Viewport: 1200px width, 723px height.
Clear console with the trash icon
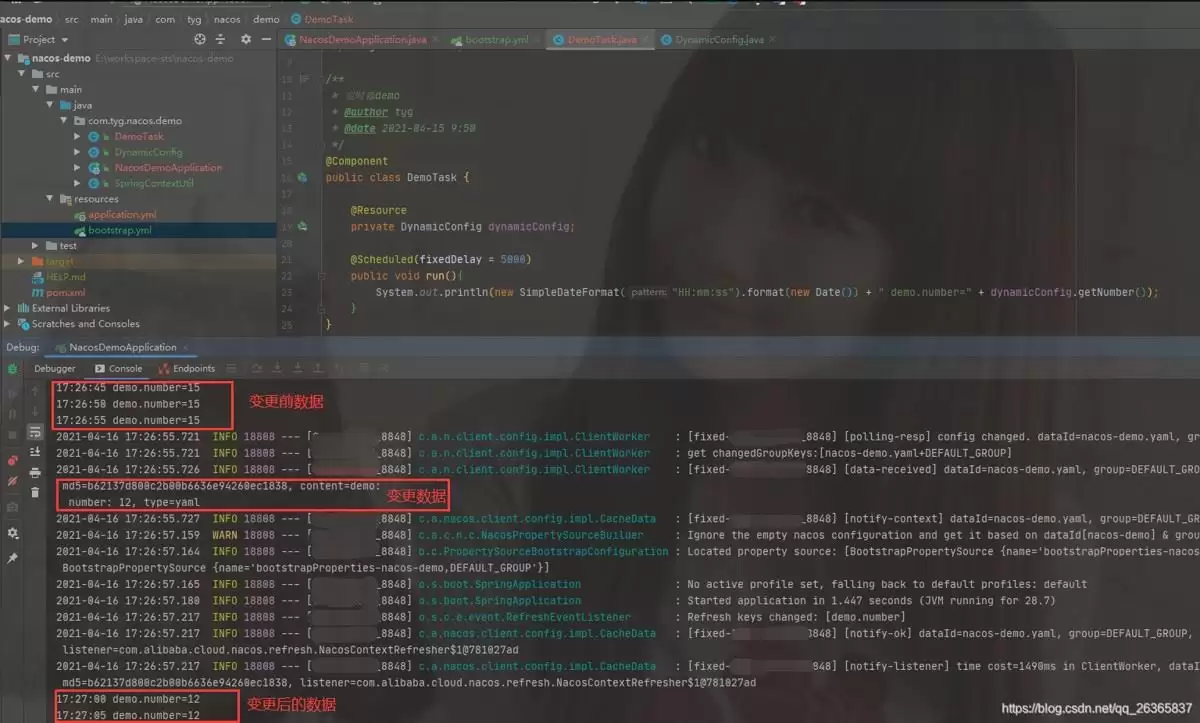pyautogui.click(x=35, y=492)
